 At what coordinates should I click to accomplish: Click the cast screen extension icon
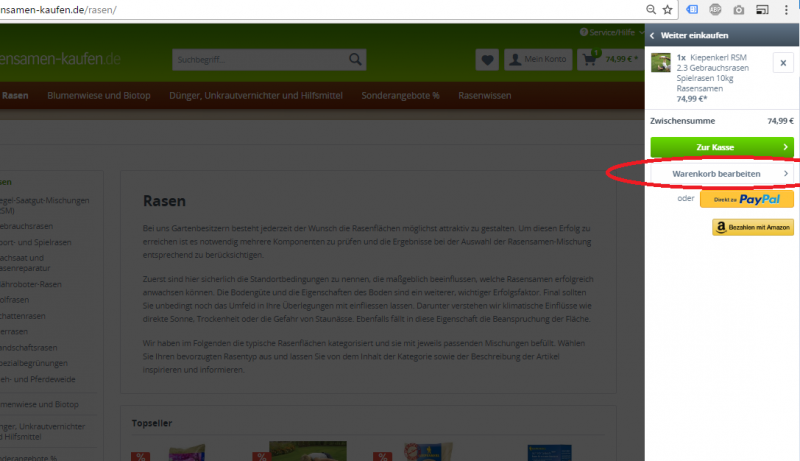point(762,10)
